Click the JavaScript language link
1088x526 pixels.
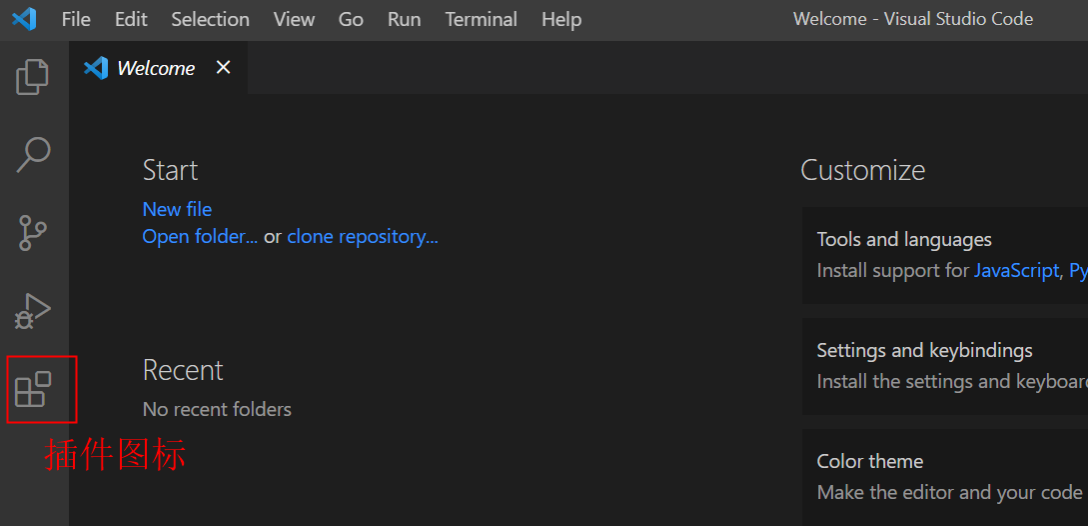pos(1016,270)
